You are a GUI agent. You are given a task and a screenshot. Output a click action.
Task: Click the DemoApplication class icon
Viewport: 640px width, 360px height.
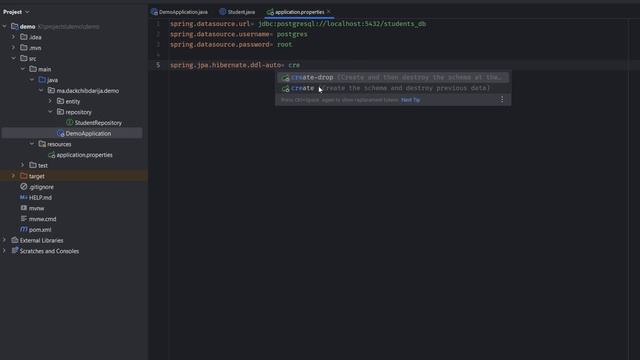(x=60, y=133)
